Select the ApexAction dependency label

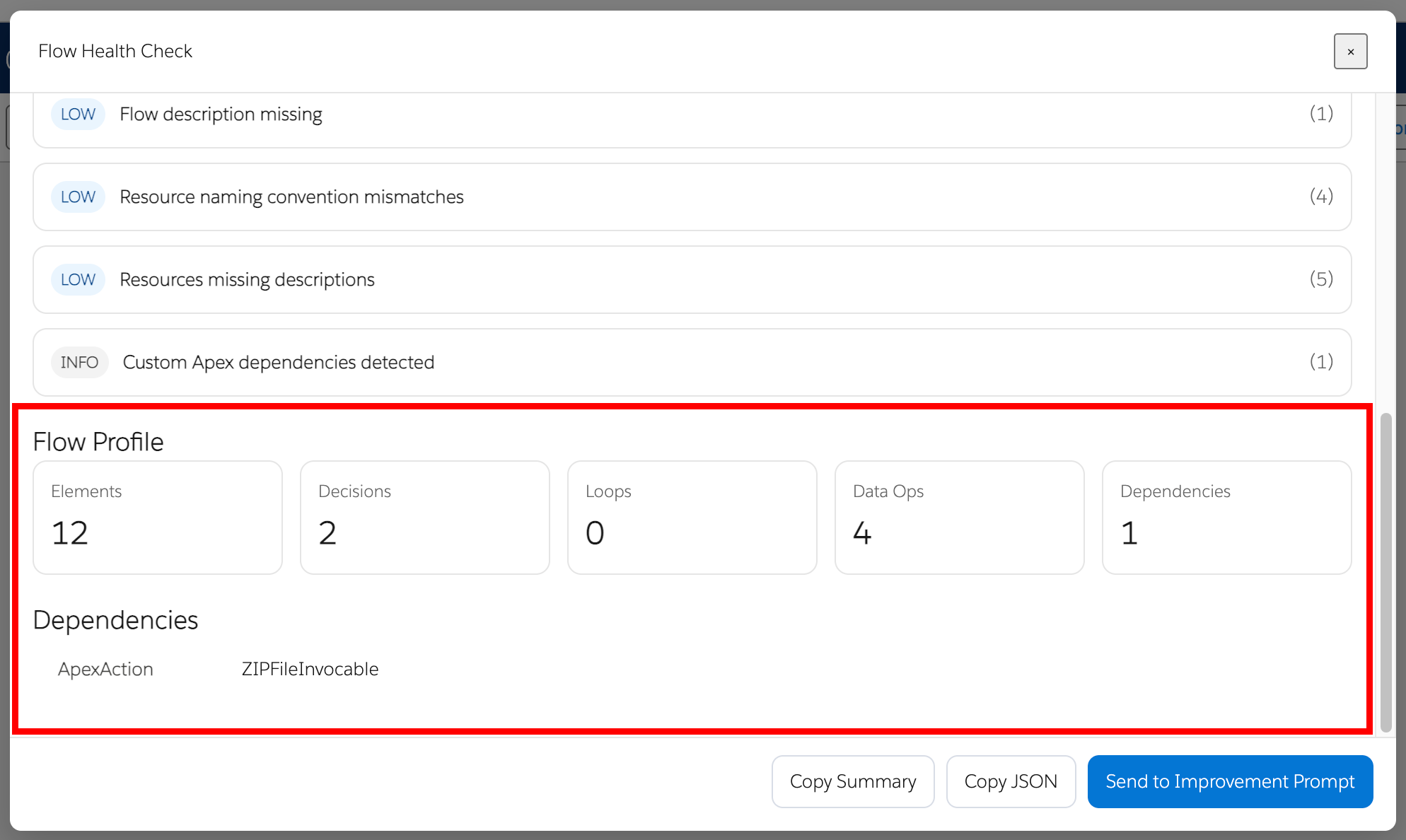coord(105,668)
